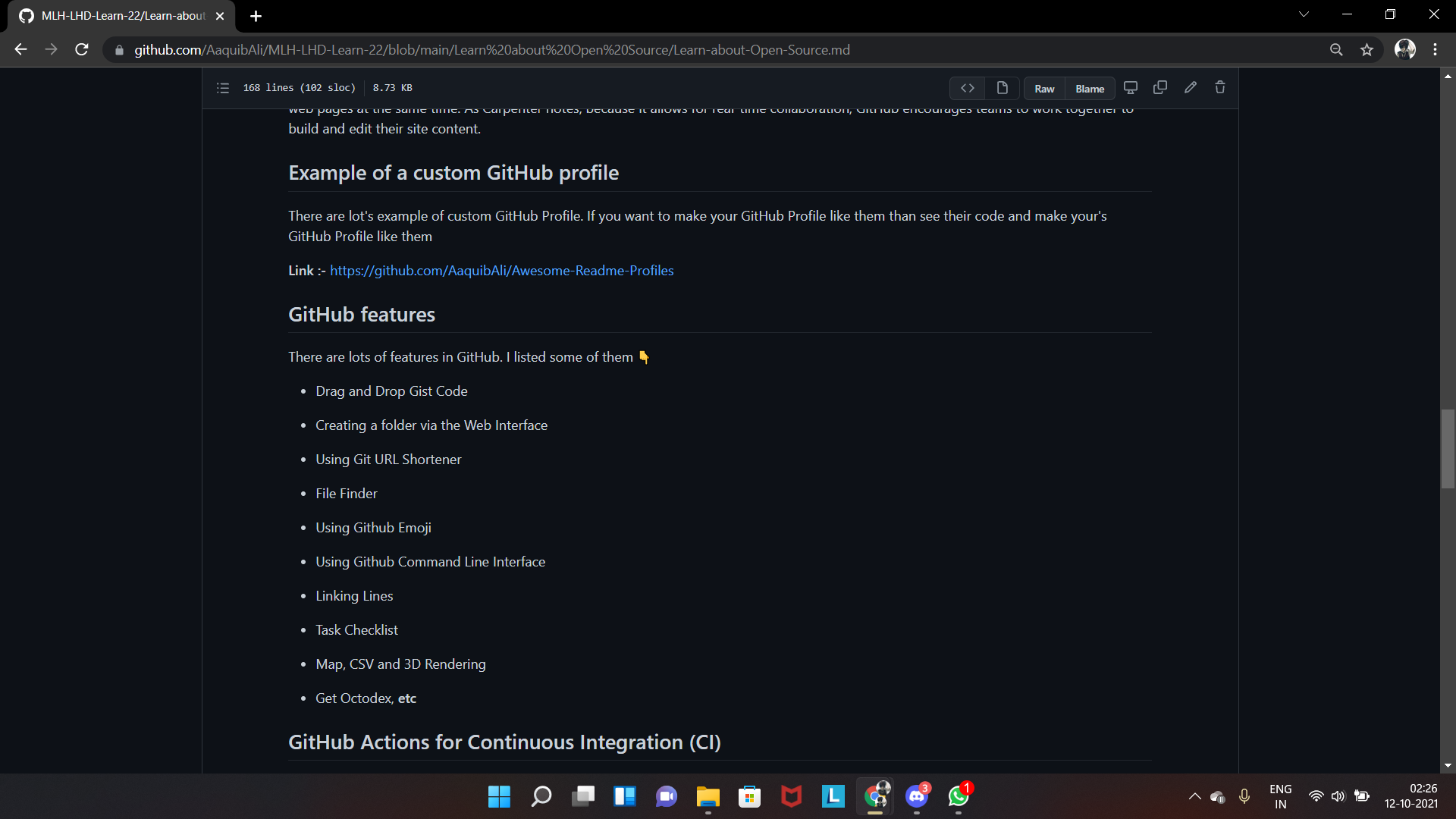
Task: Edit this file with pencil icon
Action: tap(1191, 88)
